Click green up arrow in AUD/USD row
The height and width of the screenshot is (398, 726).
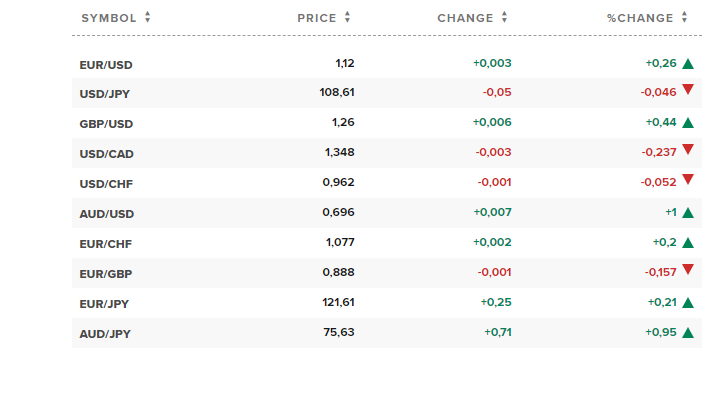(688, 213)
